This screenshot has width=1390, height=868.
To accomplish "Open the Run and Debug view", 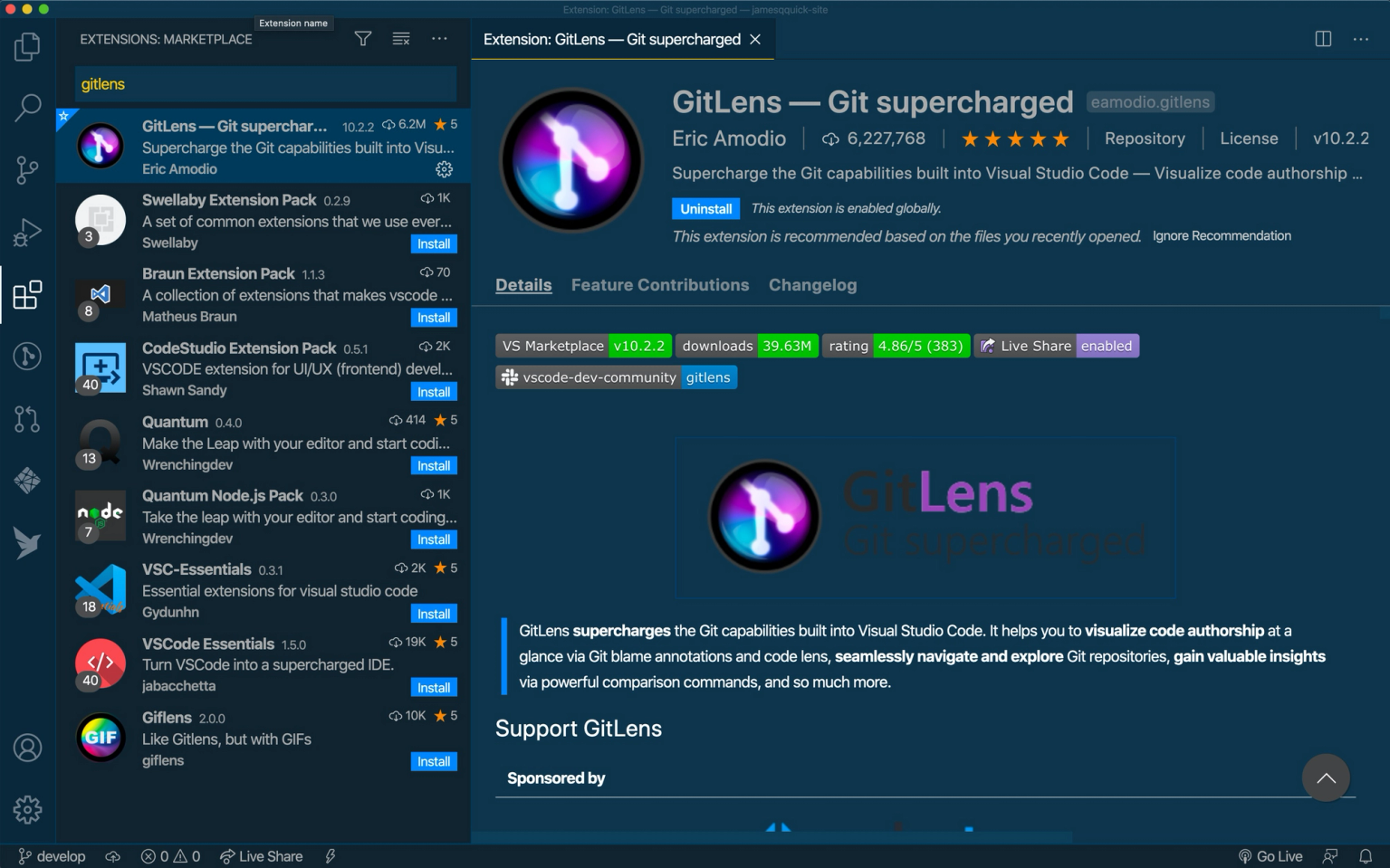I will pyautogui.click(x=27, y=232).
